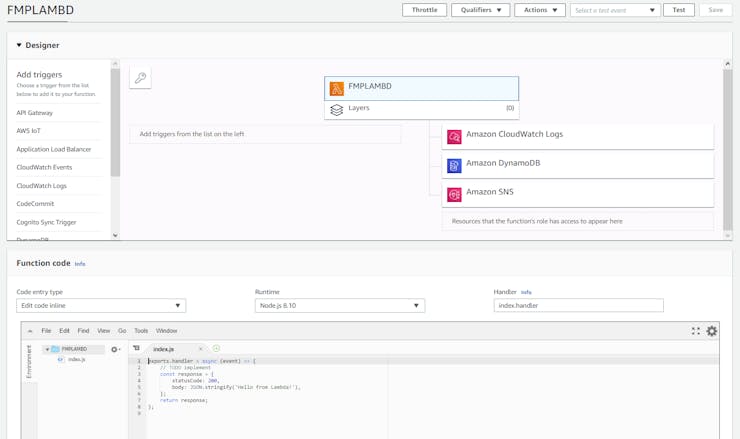Click the Handler input field
The height and width of the screenshot is (439, 740).
pyautogui.click(x=578, y=306)
